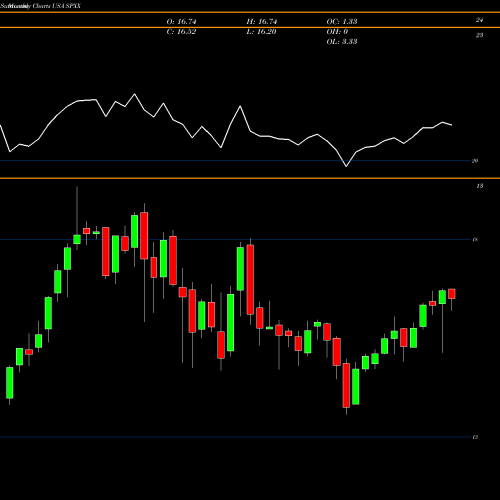This screenshot has width=500, height=500.
Task: Click the open price value O: 16.74
Action: click(181, 22)
